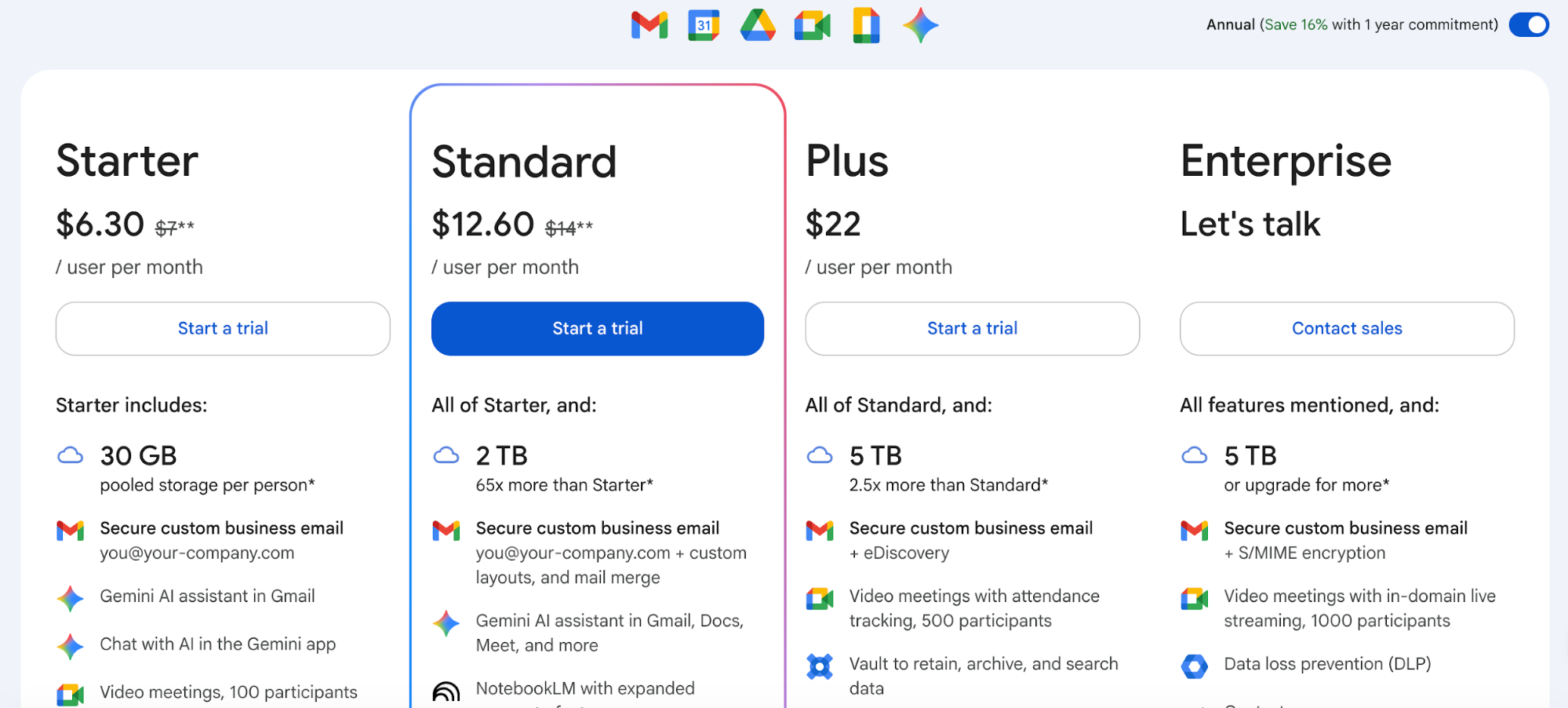The height and width of the screenshot is (708, 1568).
Task: Disable the 1 year commitment toggle
Action: point(1528,24)
